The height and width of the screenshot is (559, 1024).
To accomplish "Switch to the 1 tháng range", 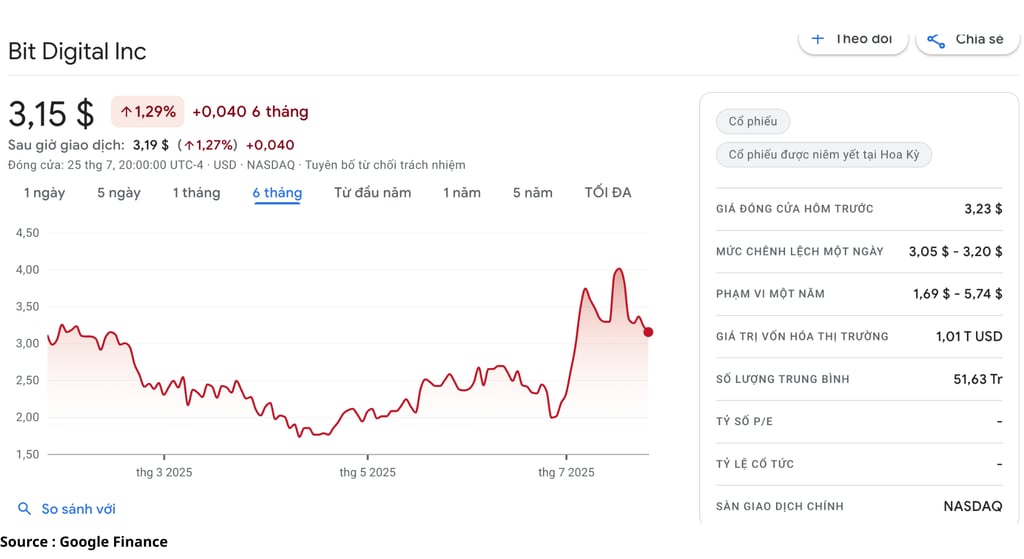I will [196, 193].
